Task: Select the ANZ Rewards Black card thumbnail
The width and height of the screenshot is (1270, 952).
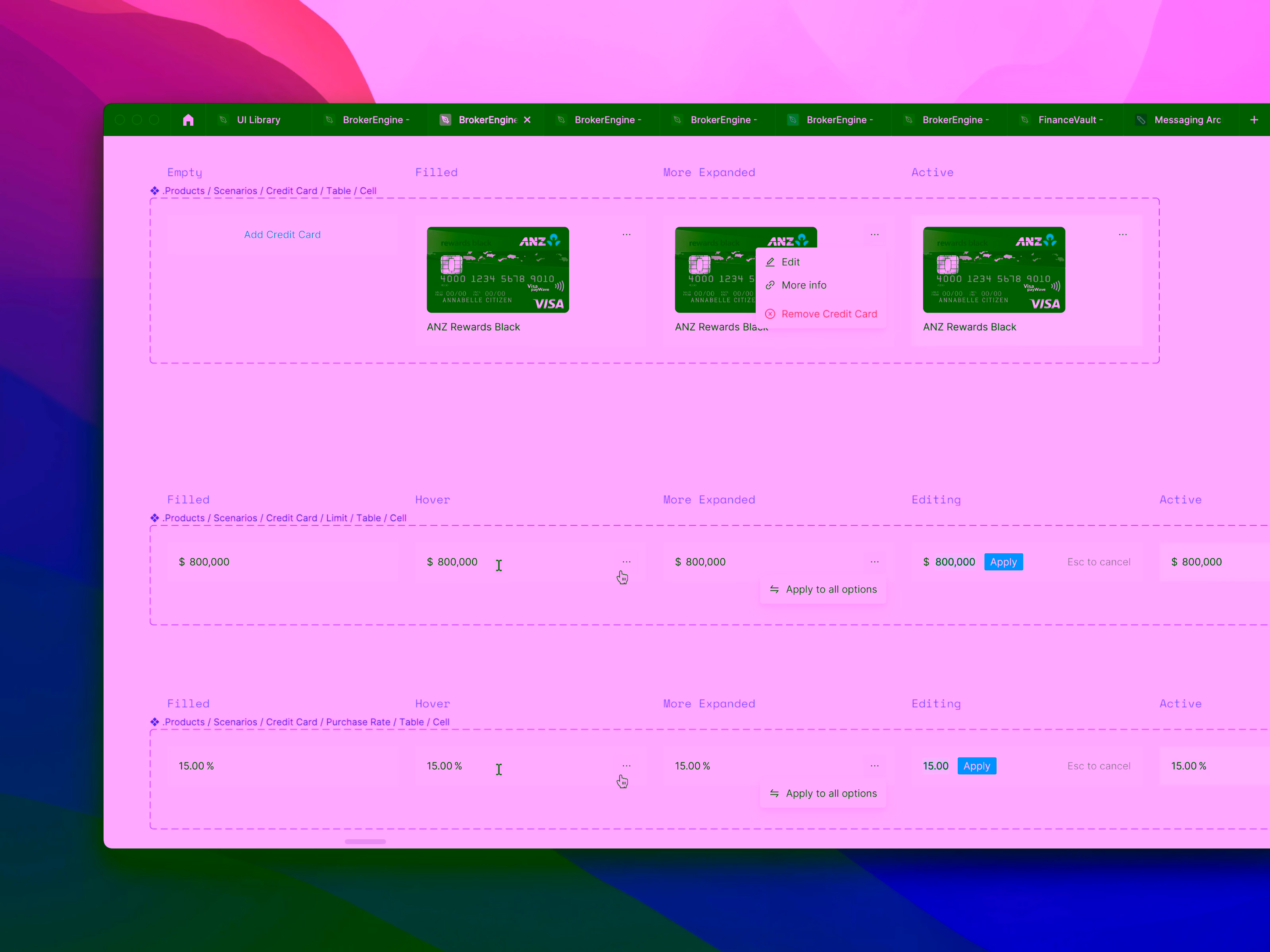Action: coord(497,270)
